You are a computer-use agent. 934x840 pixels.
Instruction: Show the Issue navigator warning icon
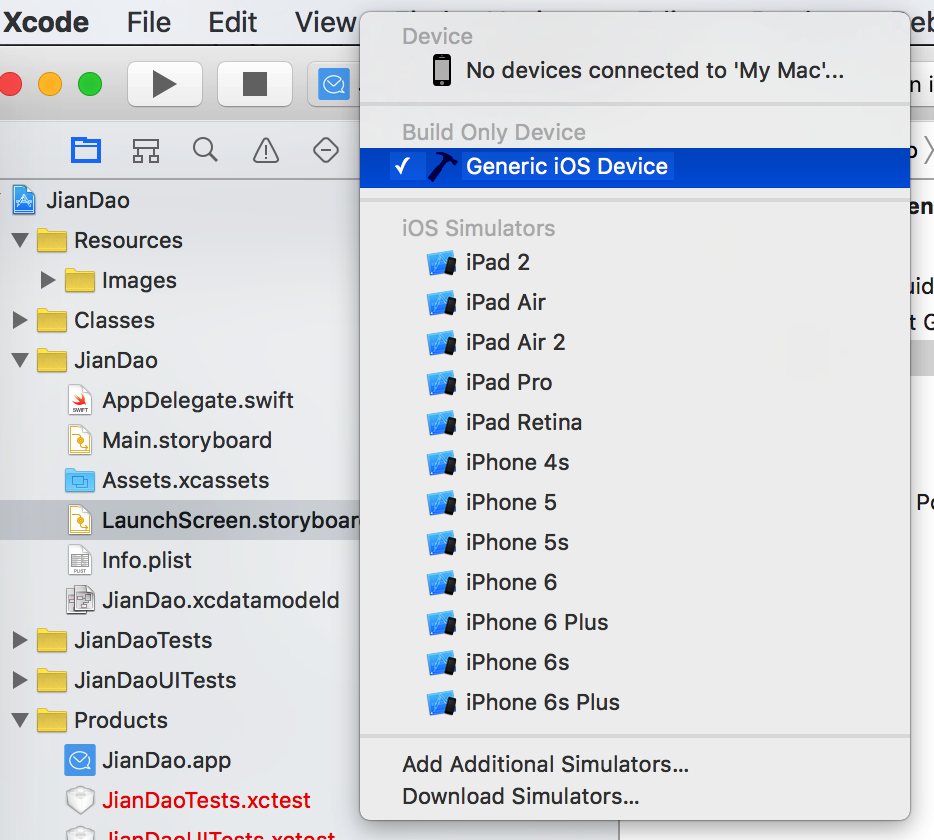point(266,150)
